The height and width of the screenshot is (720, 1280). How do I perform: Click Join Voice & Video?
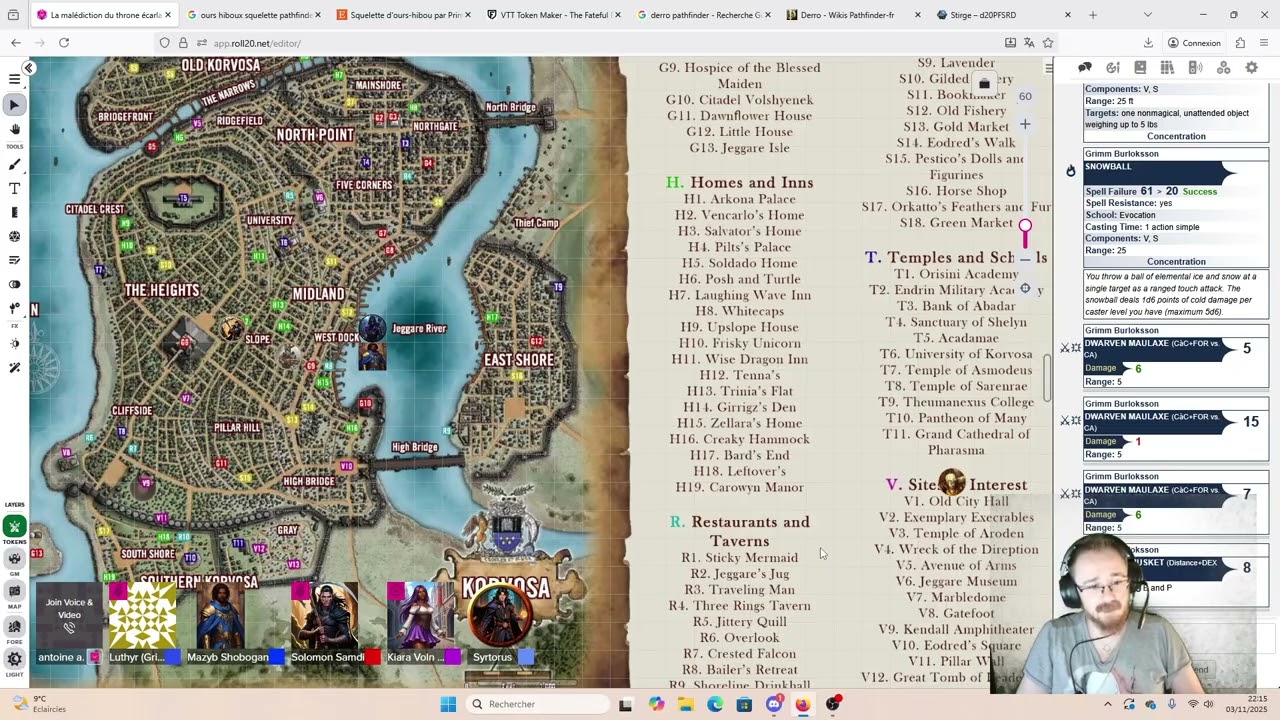[x=69, y=615]
